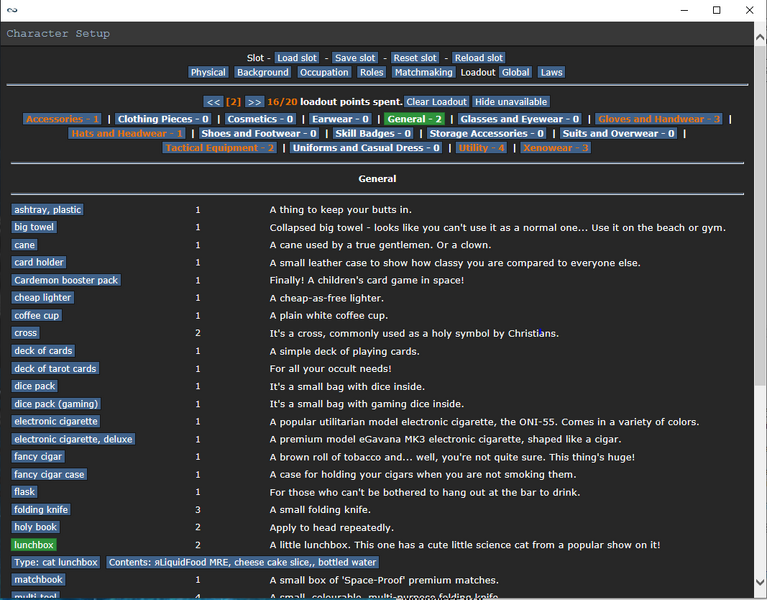
Task: Advance to next loadout with >> button
Action: [254, 102]
